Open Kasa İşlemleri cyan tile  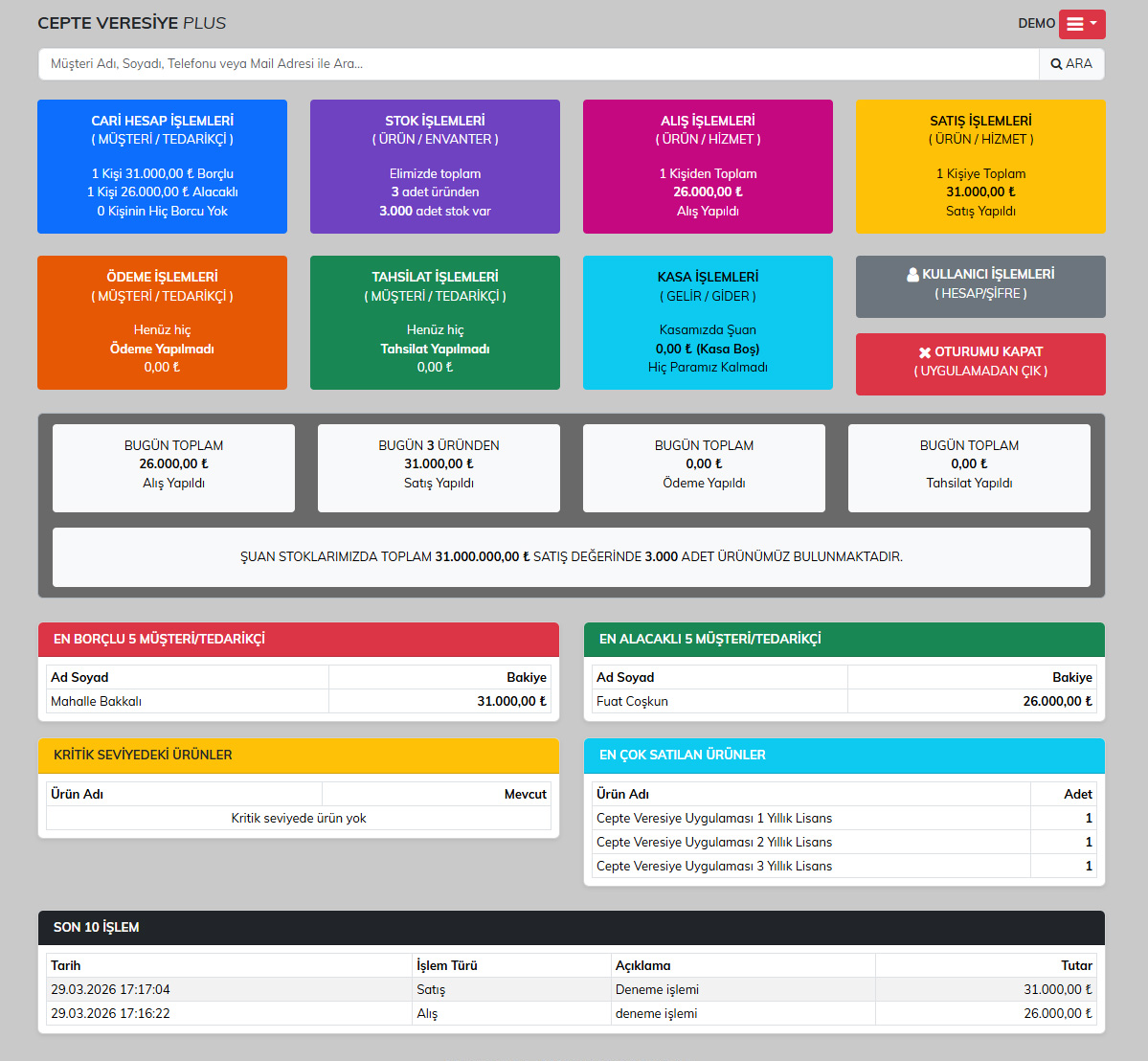click(x=708, y=323)
